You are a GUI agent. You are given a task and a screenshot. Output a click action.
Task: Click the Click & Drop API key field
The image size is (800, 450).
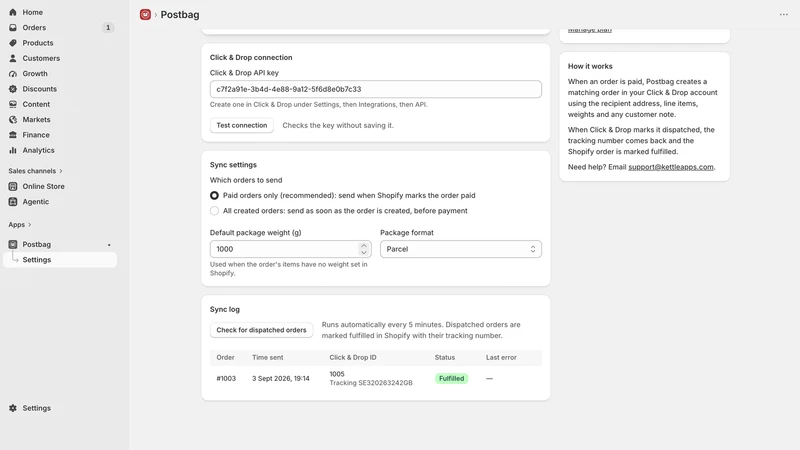point(376,89)
